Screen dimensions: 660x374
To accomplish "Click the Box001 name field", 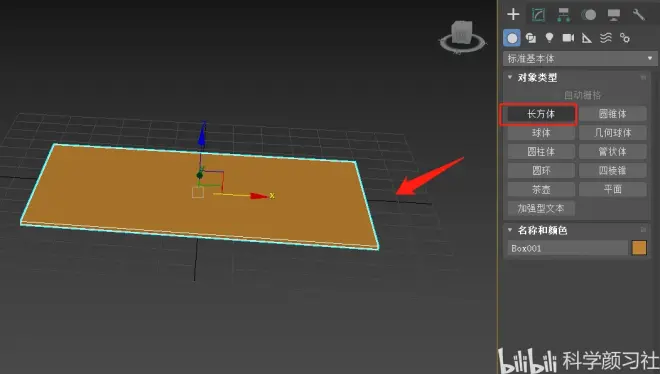I will (567, 248).
